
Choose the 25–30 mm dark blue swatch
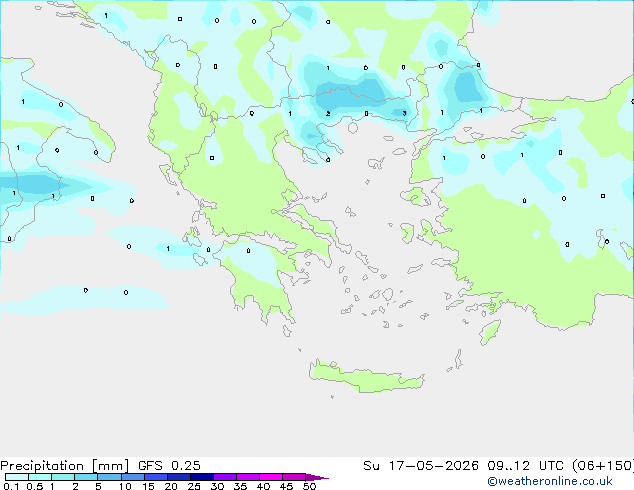tap(201, 477)
